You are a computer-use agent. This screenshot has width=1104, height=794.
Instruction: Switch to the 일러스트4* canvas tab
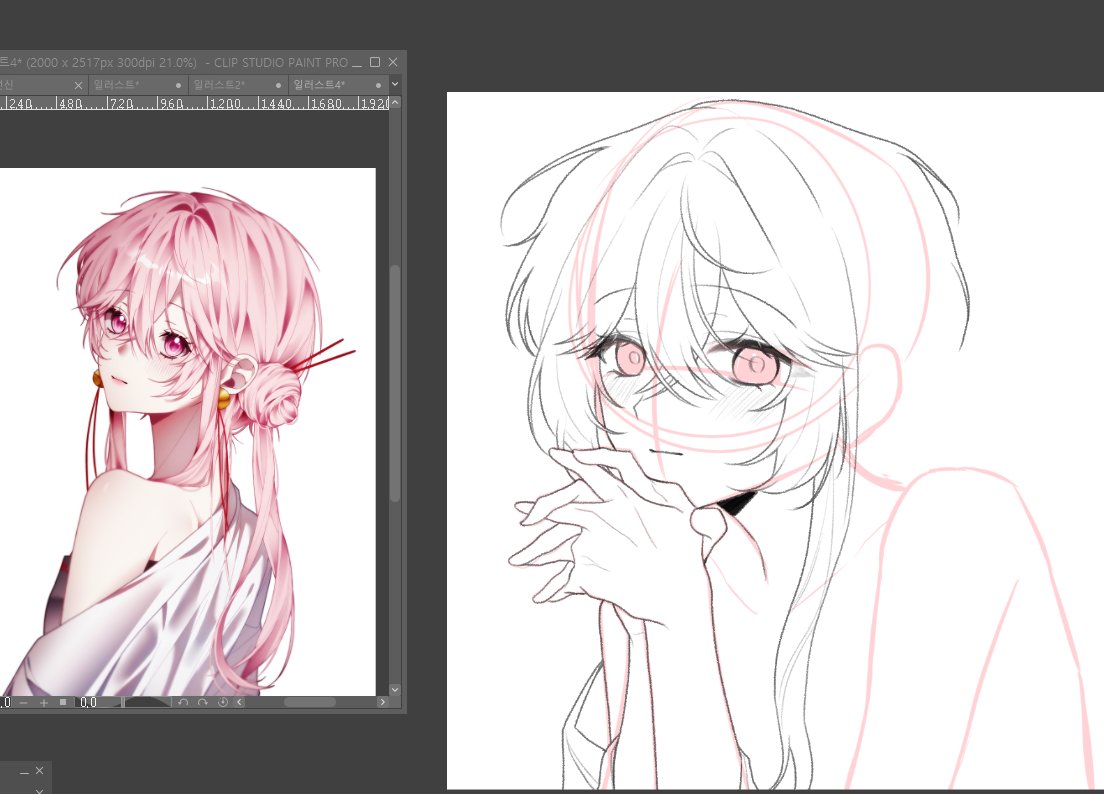coord(338,84)
